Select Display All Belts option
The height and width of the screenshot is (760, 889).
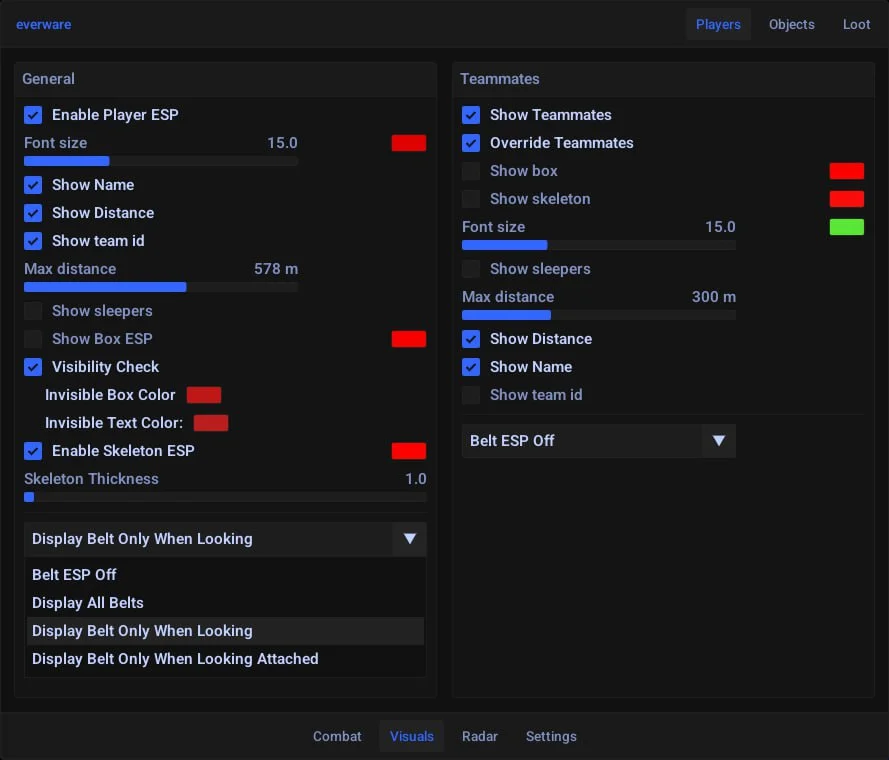pyautogui.click(x=88, y=603)
